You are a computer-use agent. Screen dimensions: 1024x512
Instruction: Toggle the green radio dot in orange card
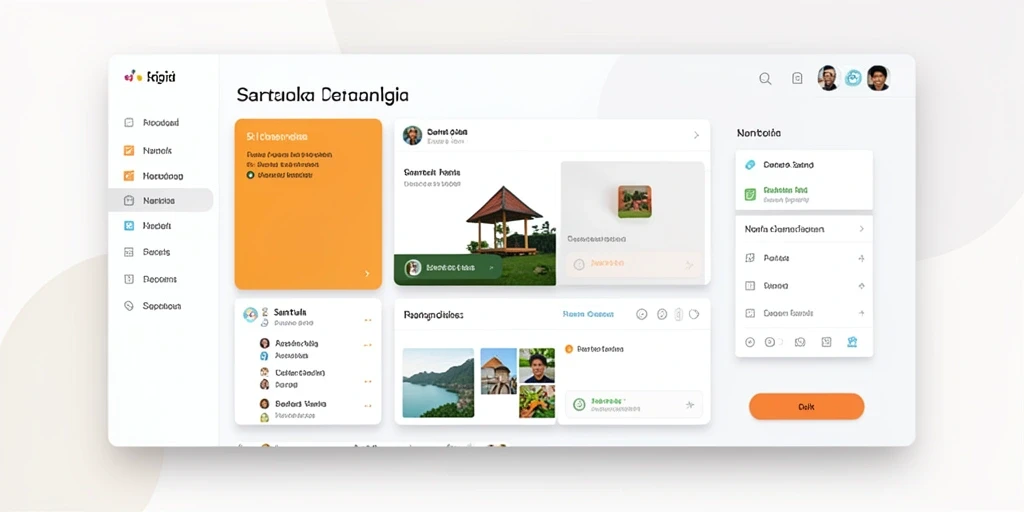point(250,176)
